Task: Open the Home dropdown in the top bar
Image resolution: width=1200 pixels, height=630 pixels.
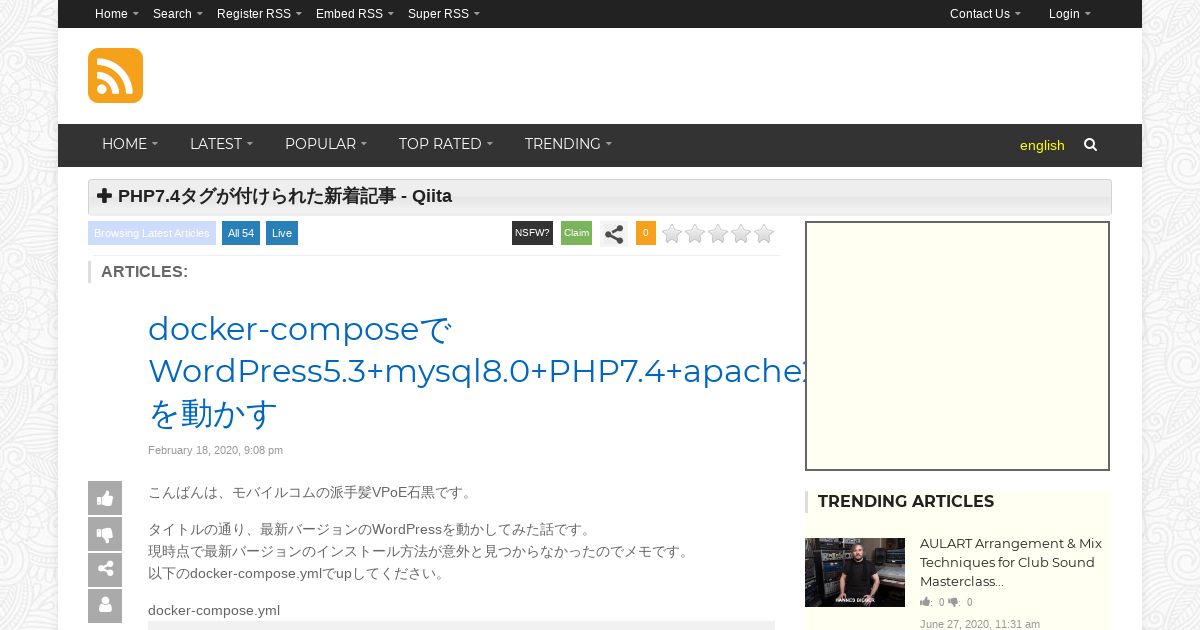Action: tap(117, 14)
